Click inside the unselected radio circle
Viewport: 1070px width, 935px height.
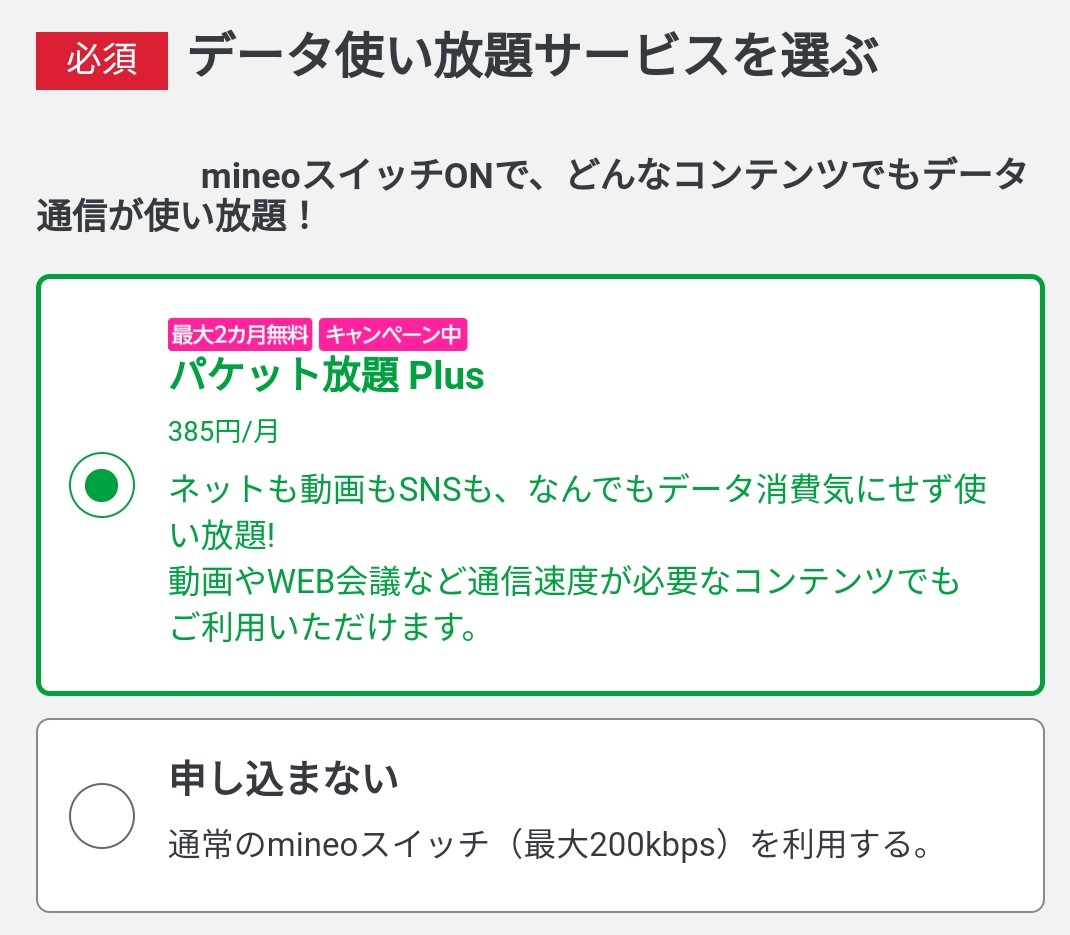click(102, 815)
